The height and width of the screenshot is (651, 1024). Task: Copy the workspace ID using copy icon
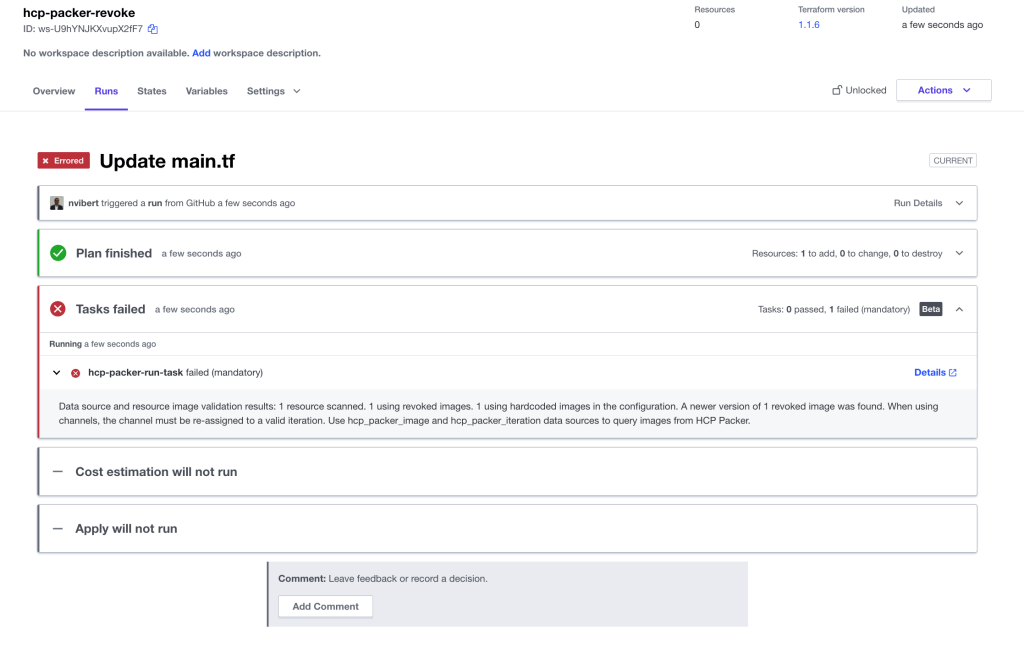point(153,29)
